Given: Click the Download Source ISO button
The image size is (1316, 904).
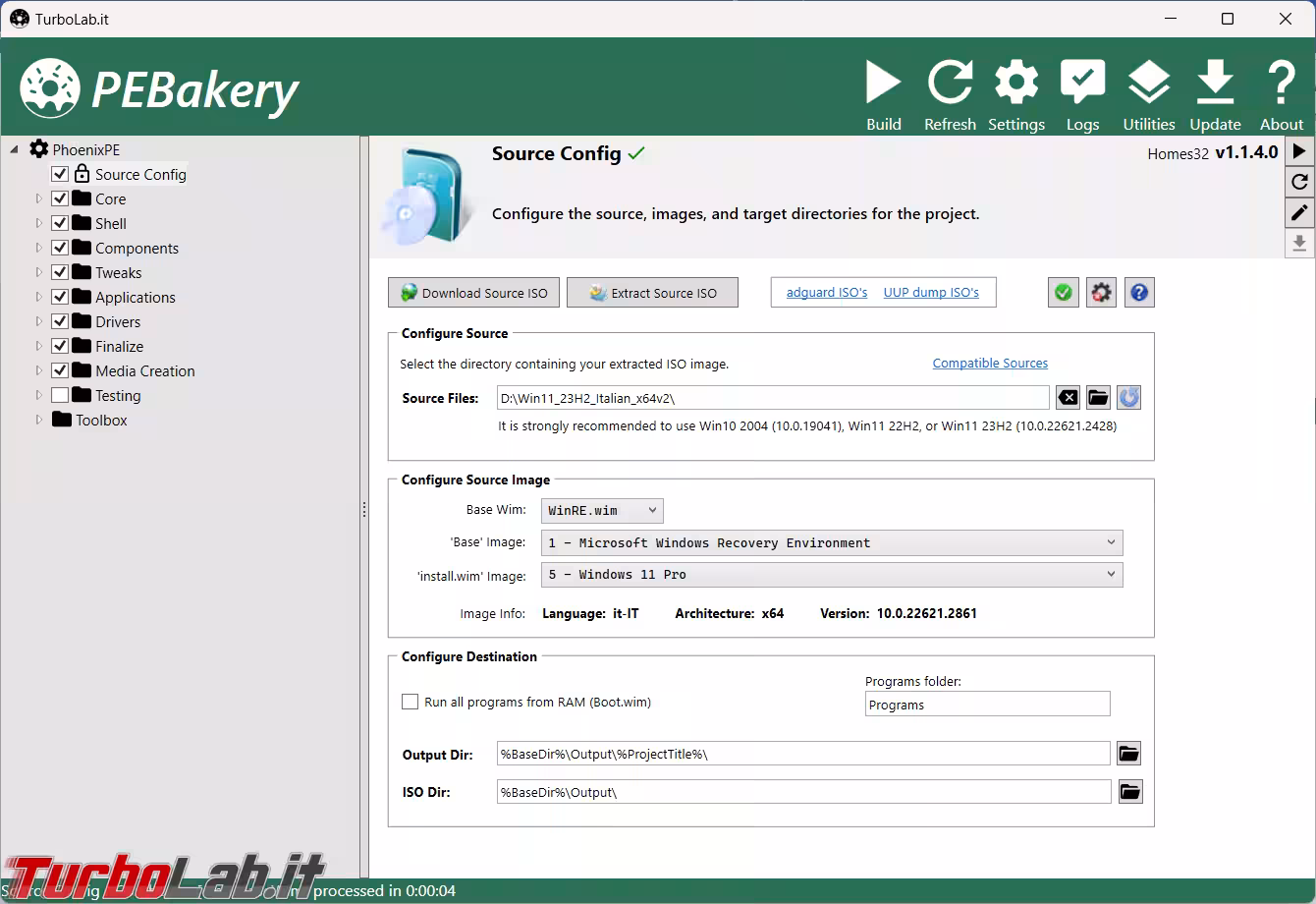Looking at the screenshot, I should pos(473,293).
